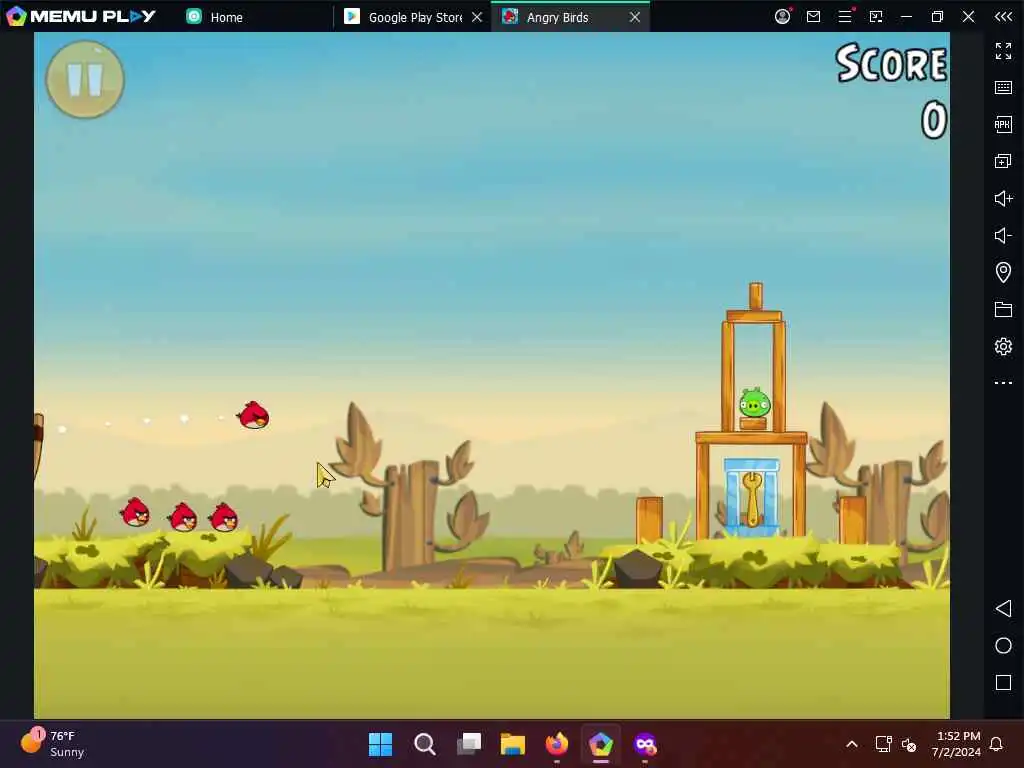The width and height of the screenshot is (1024, 768).
Task: Tap the Android recent apps square
Action: tap(1003, 683)
